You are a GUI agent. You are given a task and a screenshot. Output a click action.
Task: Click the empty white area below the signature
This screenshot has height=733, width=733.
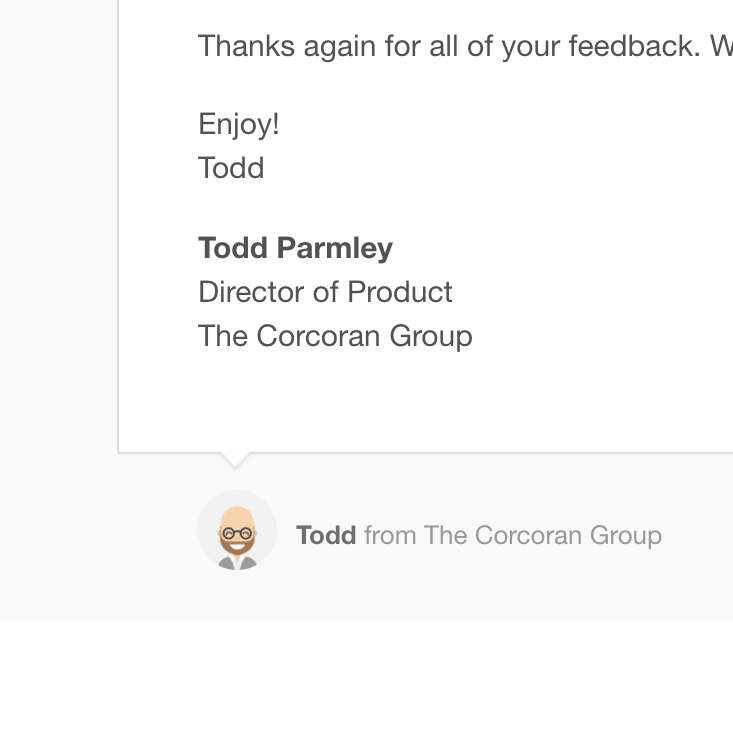tap(421, 402)
